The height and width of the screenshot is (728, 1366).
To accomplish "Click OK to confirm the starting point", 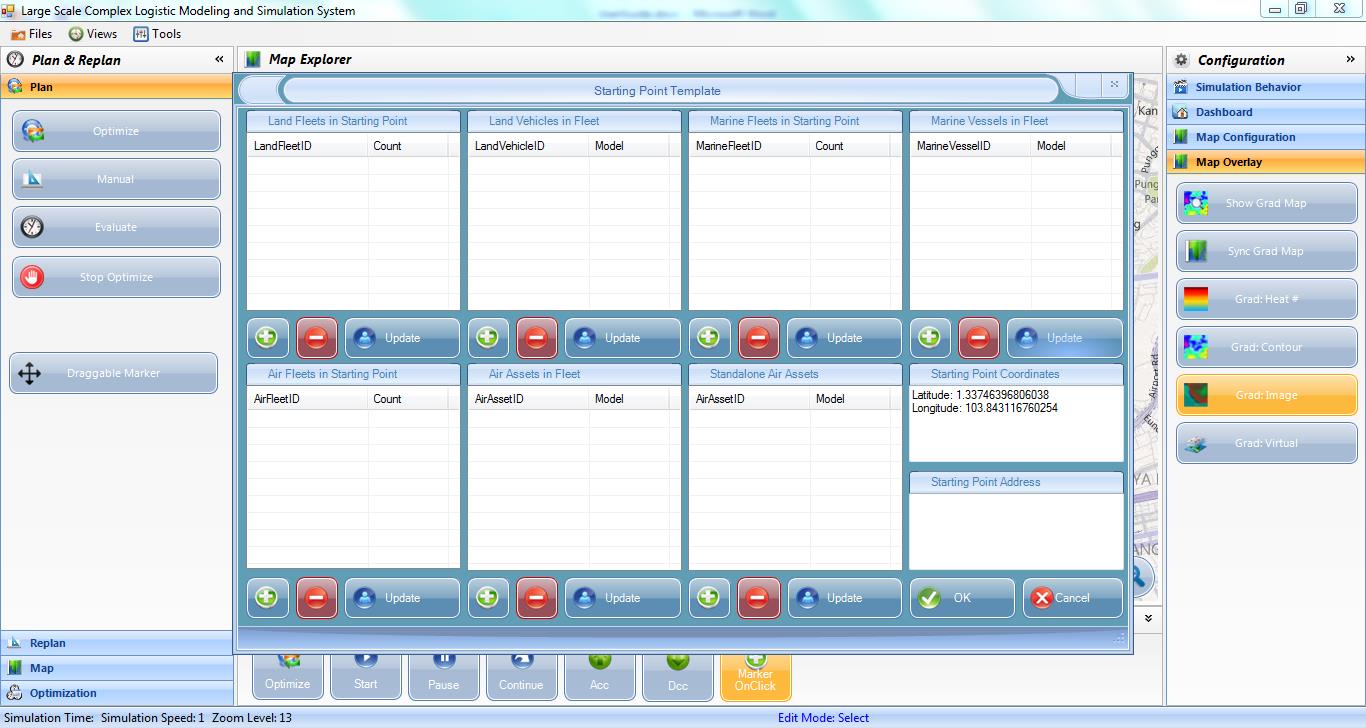I will coord(962,597).
